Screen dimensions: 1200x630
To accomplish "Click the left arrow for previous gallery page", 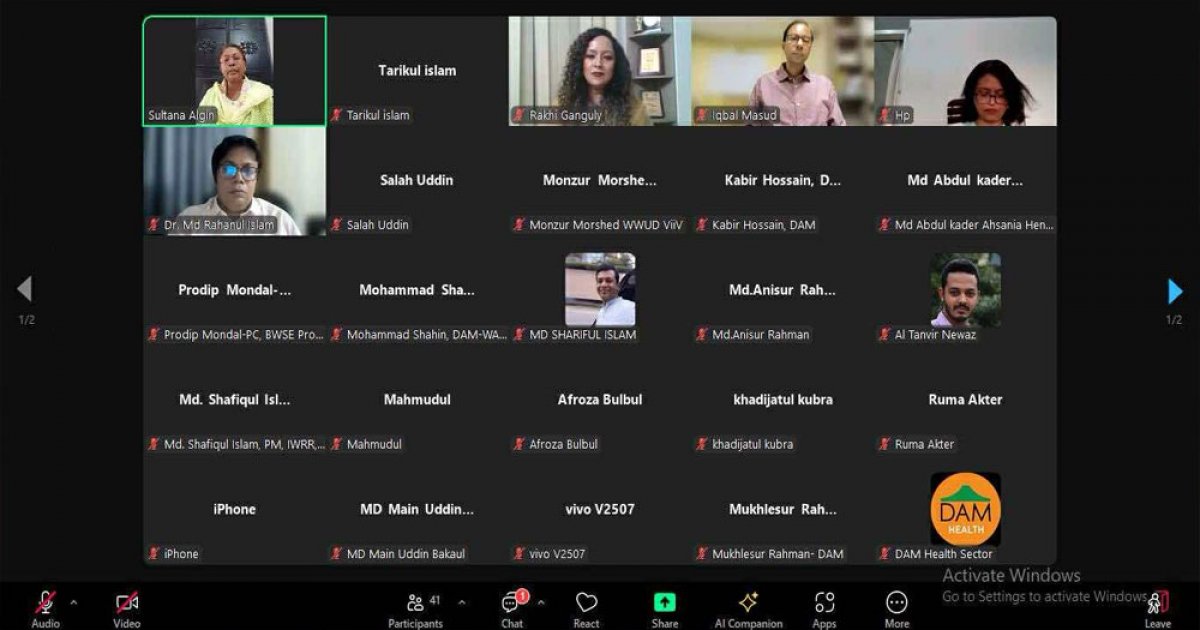I will pos(25,291).
